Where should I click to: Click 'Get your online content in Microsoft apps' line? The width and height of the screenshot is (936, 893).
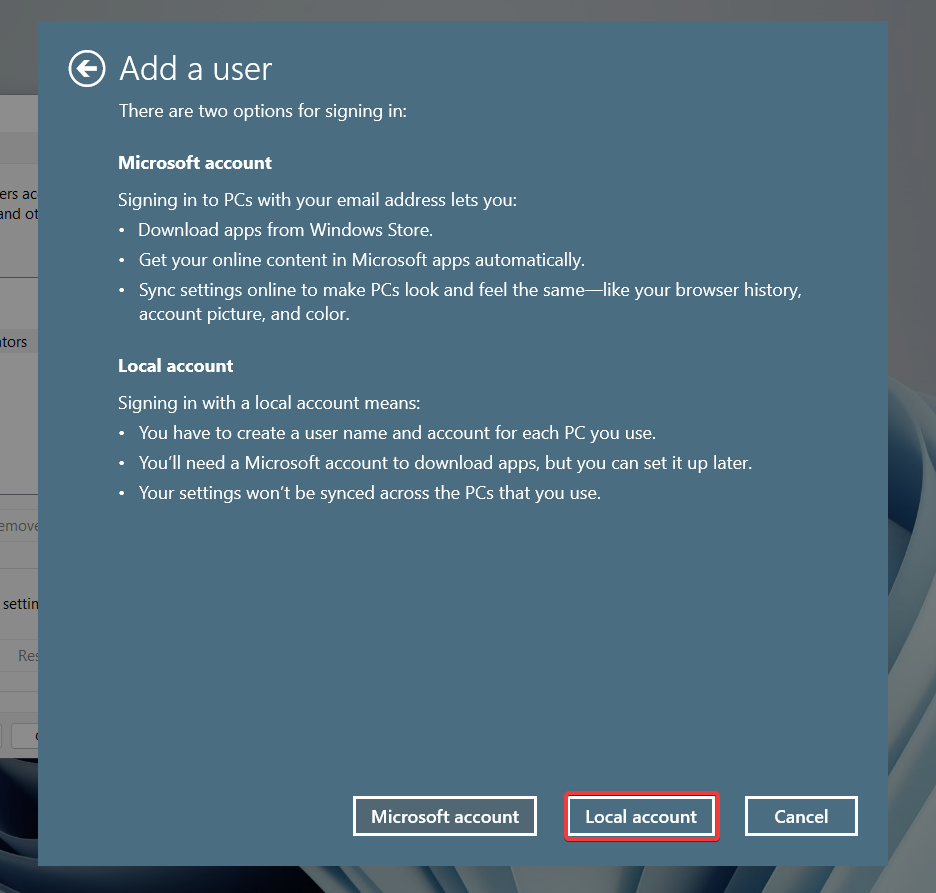pos(362,260)
